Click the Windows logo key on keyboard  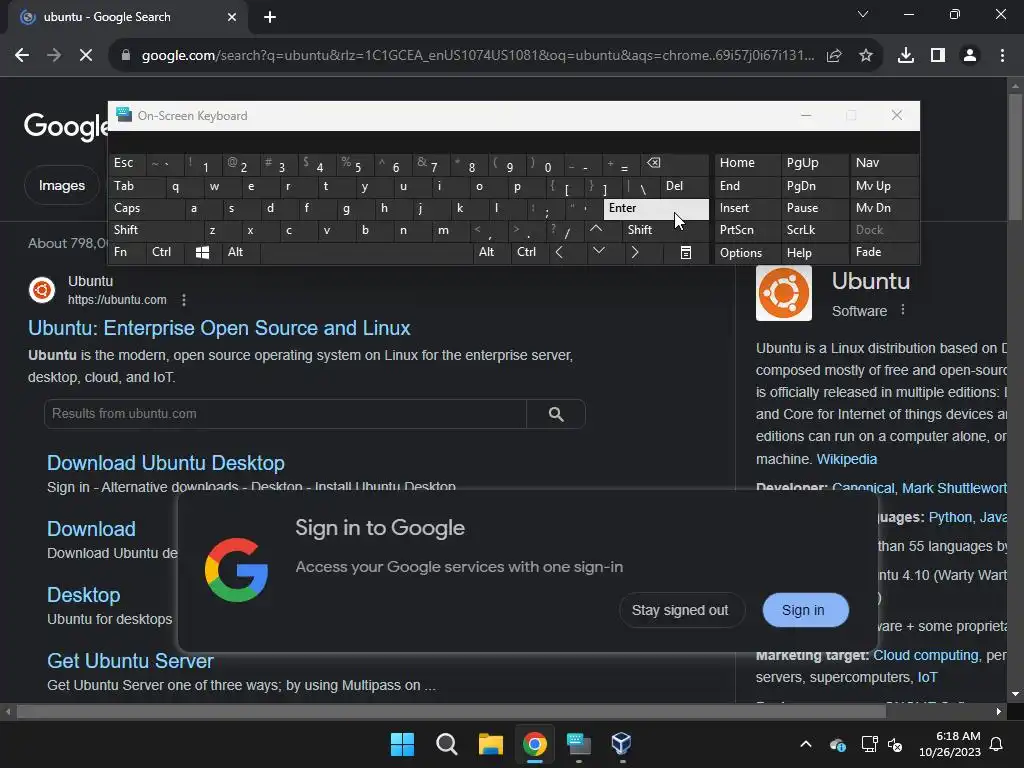click(x=202, y=252)
